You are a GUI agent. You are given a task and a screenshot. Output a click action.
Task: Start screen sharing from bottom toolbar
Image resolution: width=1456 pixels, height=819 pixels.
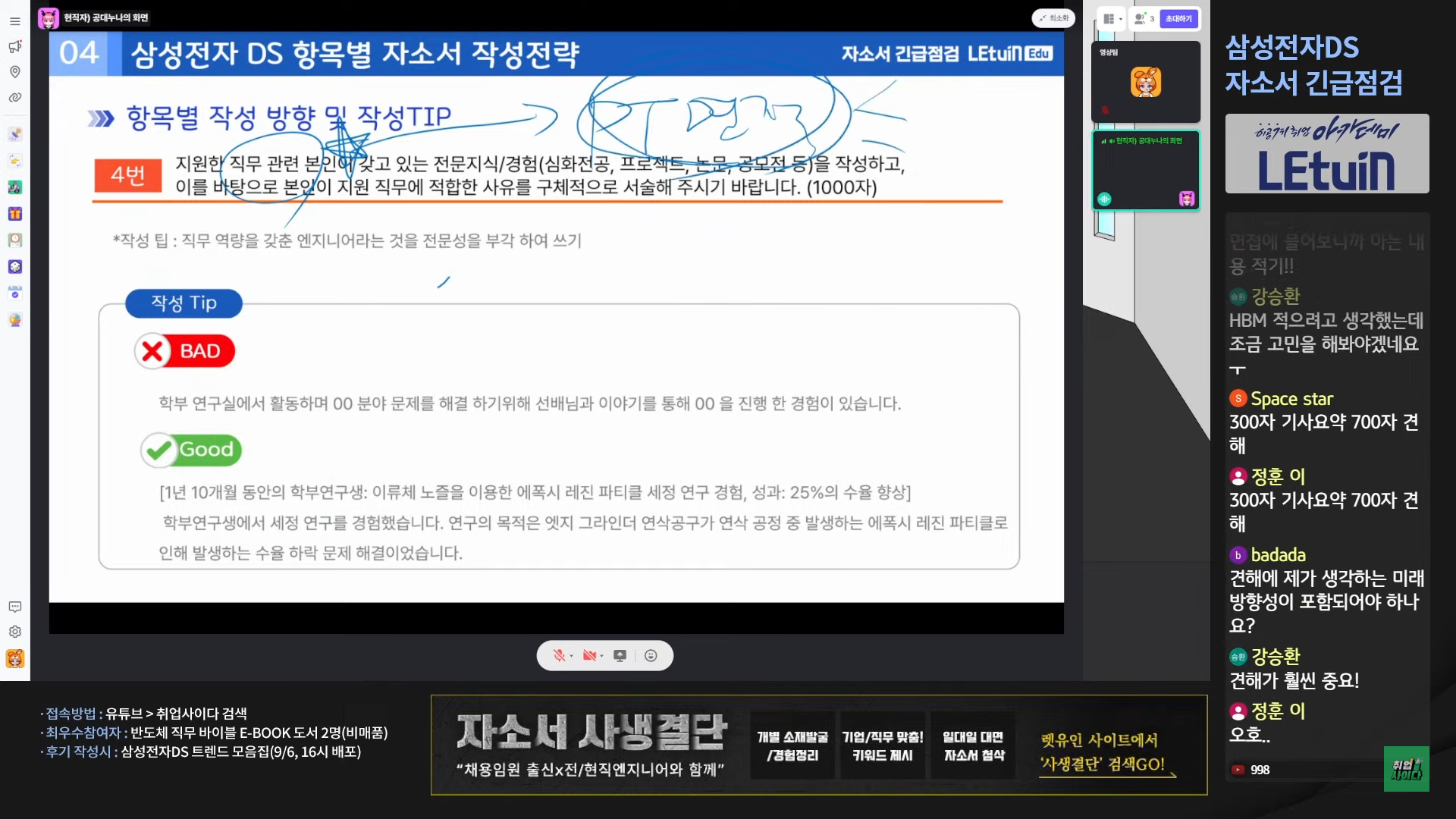point(620,656)
